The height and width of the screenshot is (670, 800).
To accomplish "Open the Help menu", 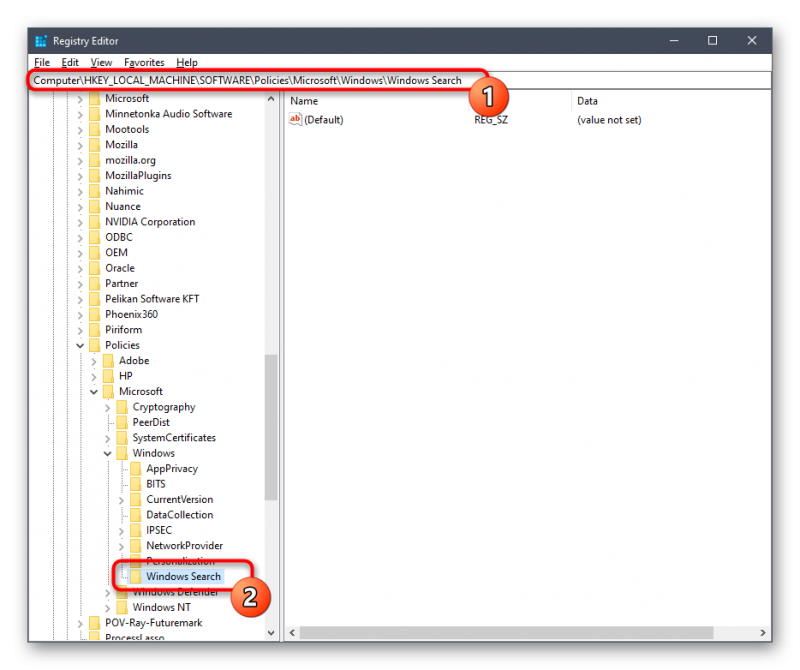I will pos(187,62).
